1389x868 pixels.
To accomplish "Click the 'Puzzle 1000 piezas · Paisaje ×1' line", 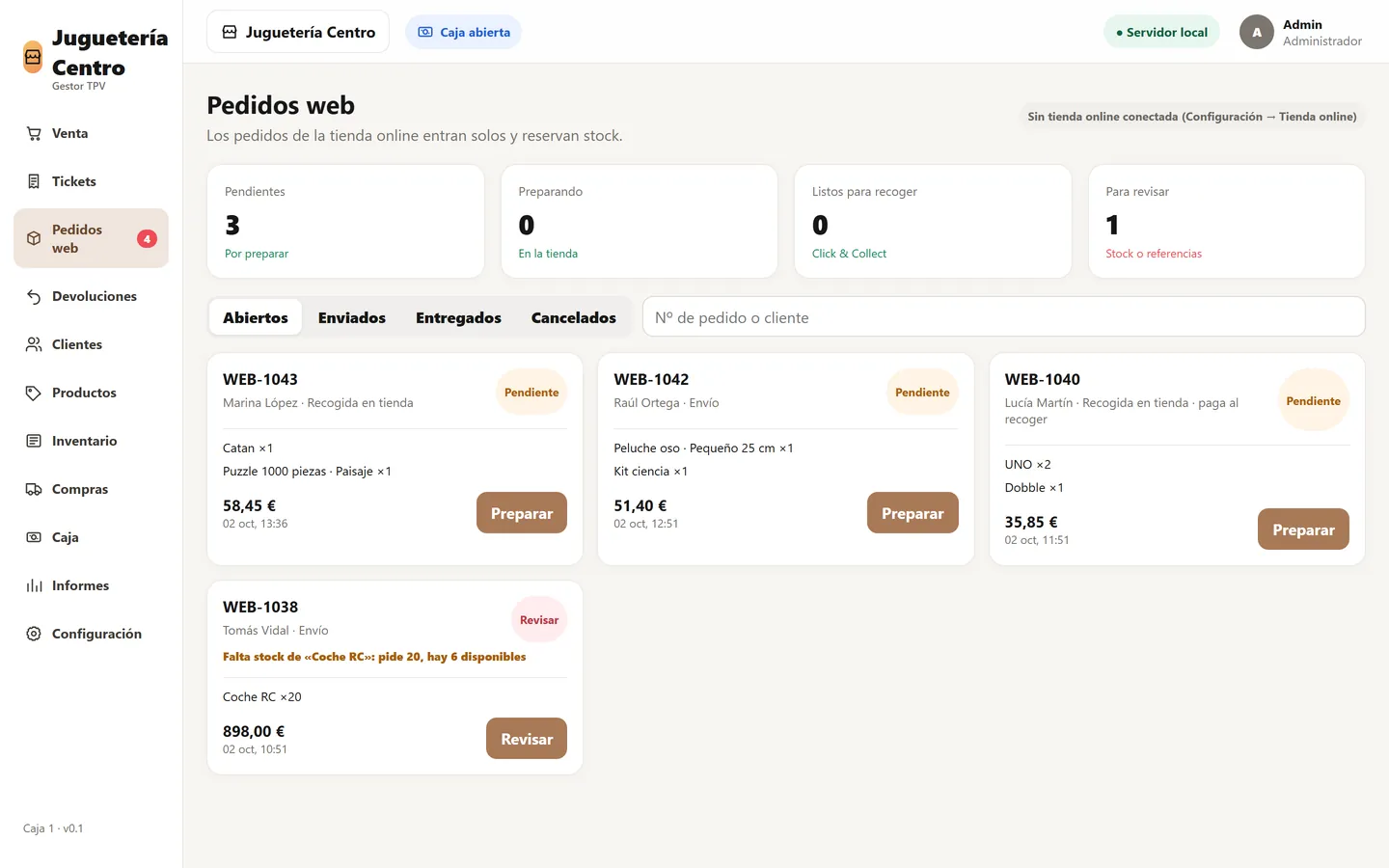I will (x=307, y=472).
